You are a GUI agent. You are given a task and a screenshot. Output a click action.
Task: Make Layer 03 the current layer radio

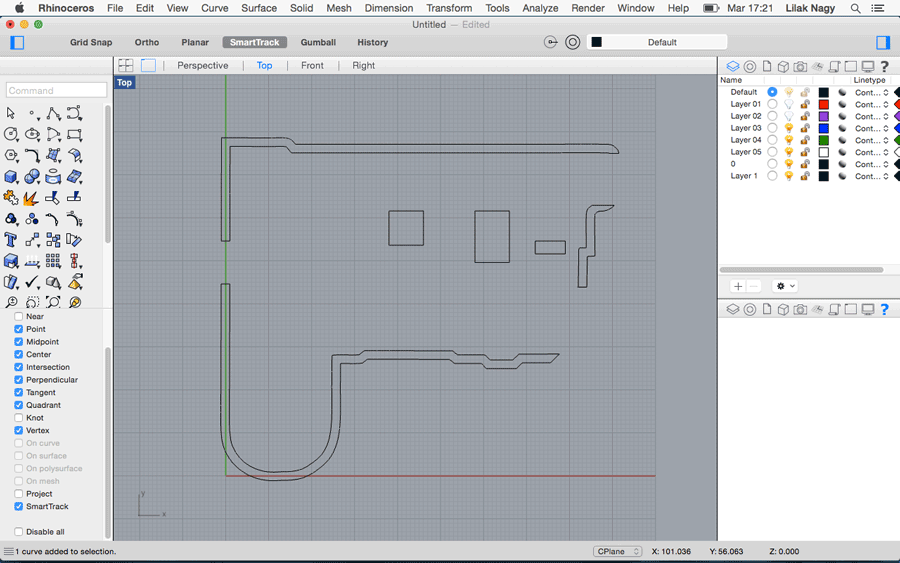[772, 128]
